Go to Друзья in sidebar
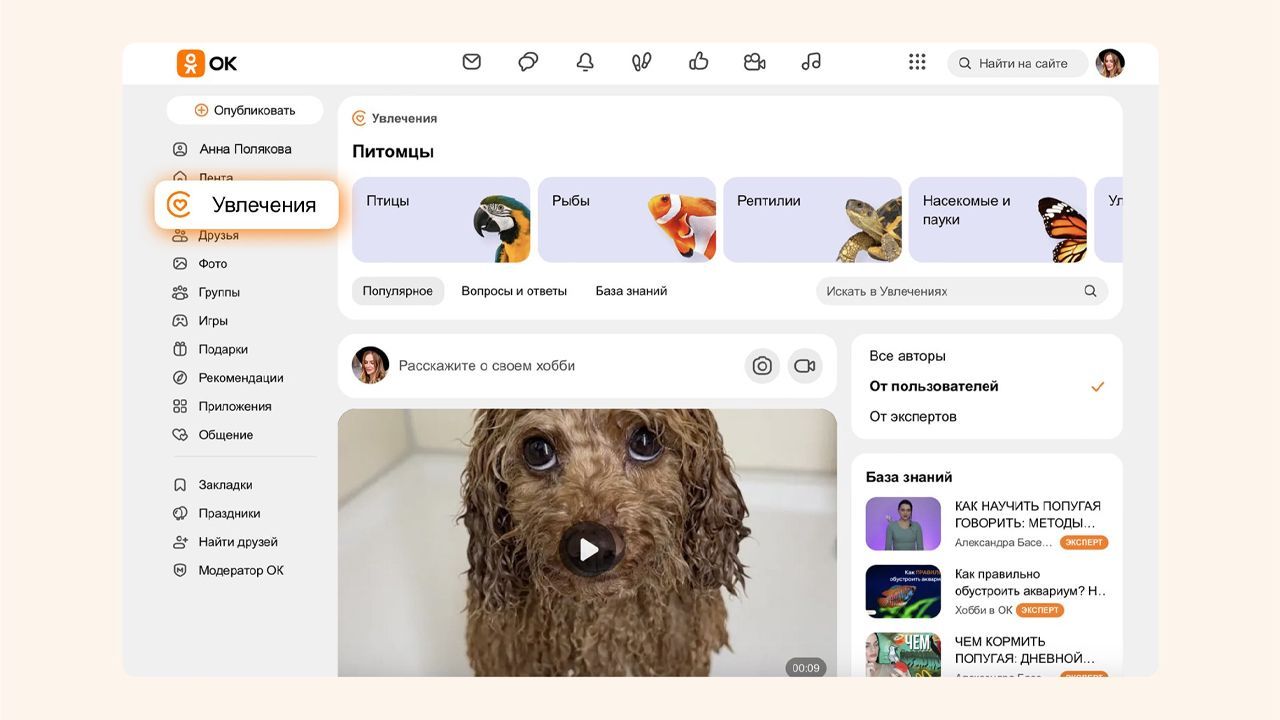 tap(206, 235)
